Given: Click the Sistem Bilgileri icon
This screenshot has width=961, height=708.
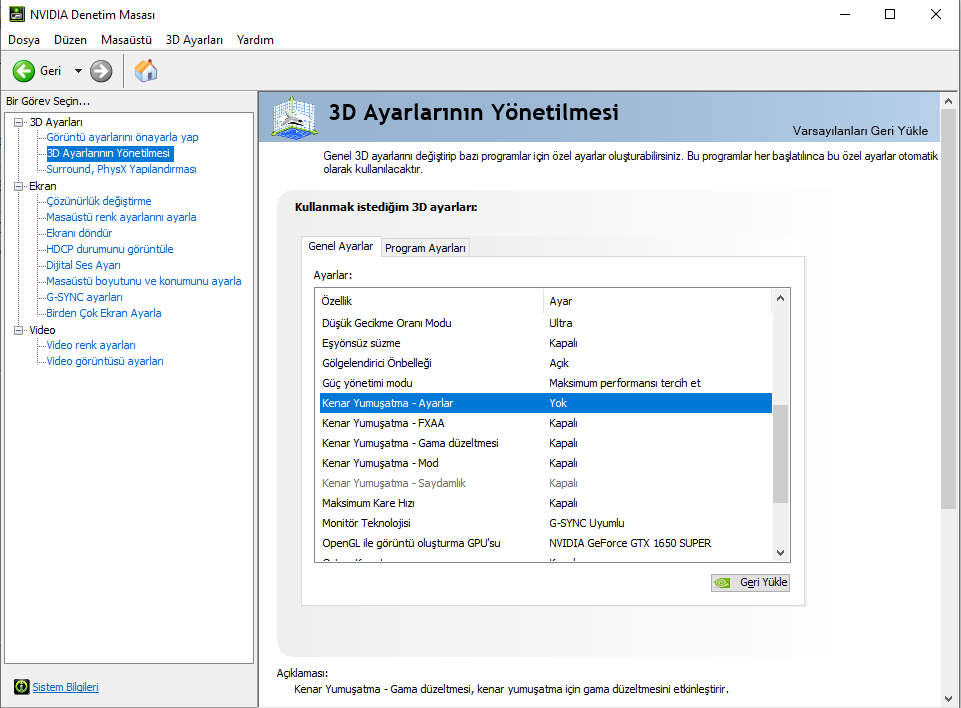Looking at the screenshot, I should click(21, 687).
